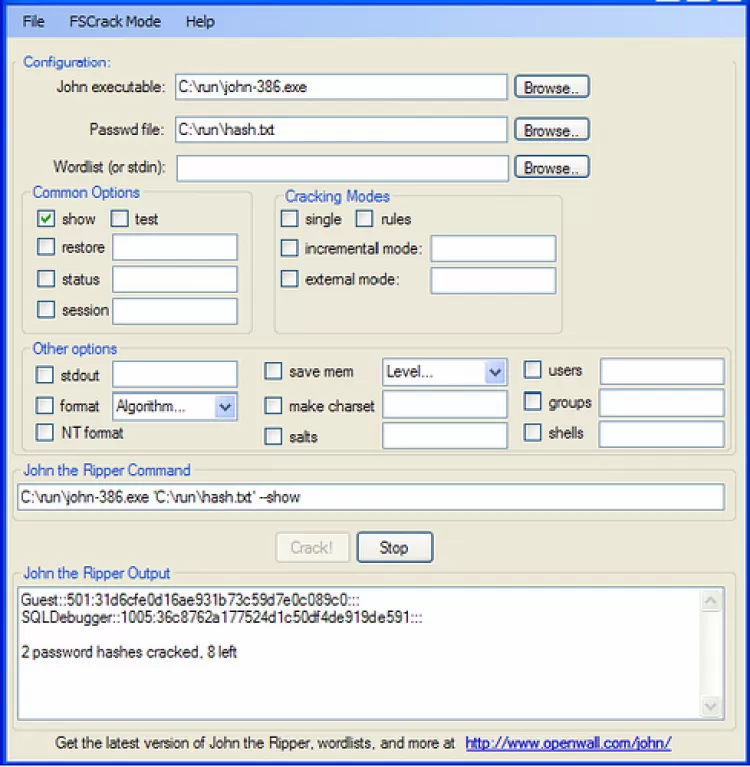
Task: Open the save mem Level dropdown
Action: (444, 372)
